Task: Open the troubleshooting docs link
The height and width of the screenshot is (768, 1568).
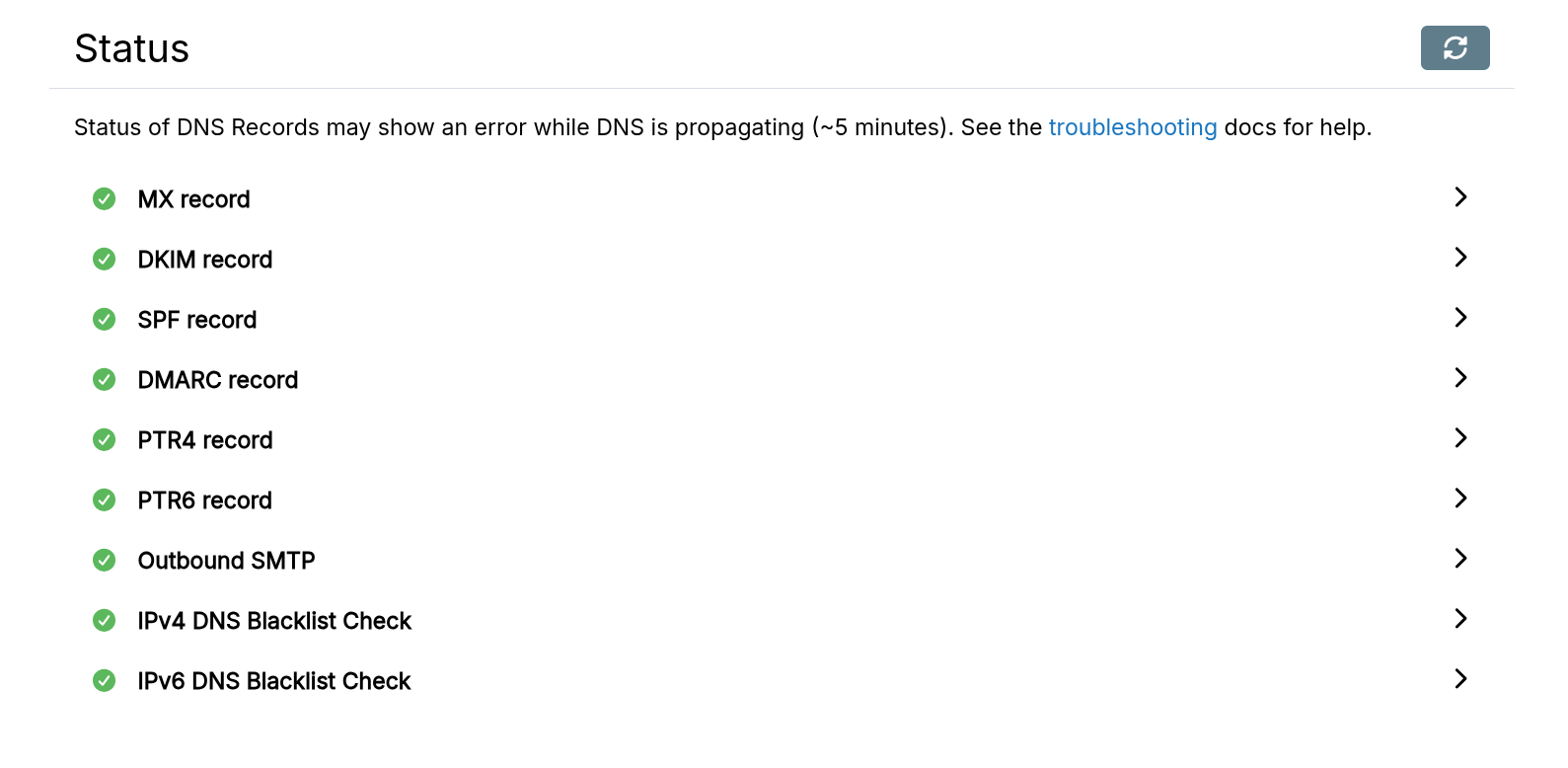Action: point(1132,127)
